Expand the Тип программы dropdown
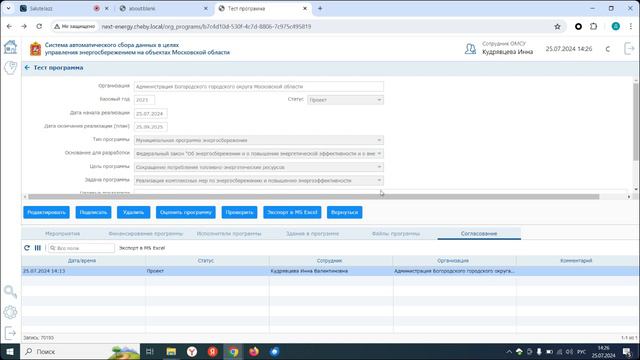This screenshot has width=640, height=360. 379,140
